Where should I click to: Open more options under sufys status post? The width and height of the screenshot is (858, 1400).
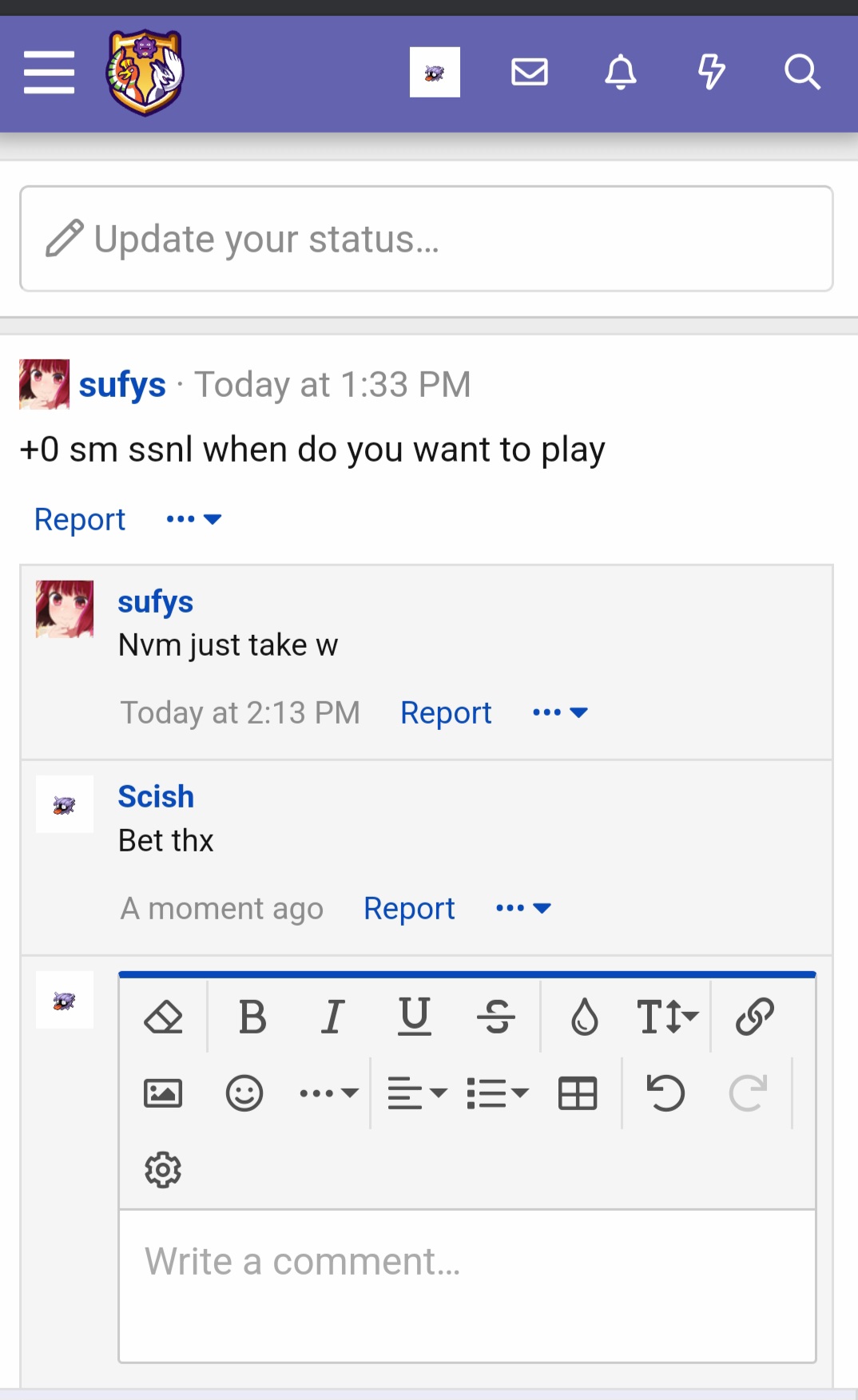coord(193,519)
